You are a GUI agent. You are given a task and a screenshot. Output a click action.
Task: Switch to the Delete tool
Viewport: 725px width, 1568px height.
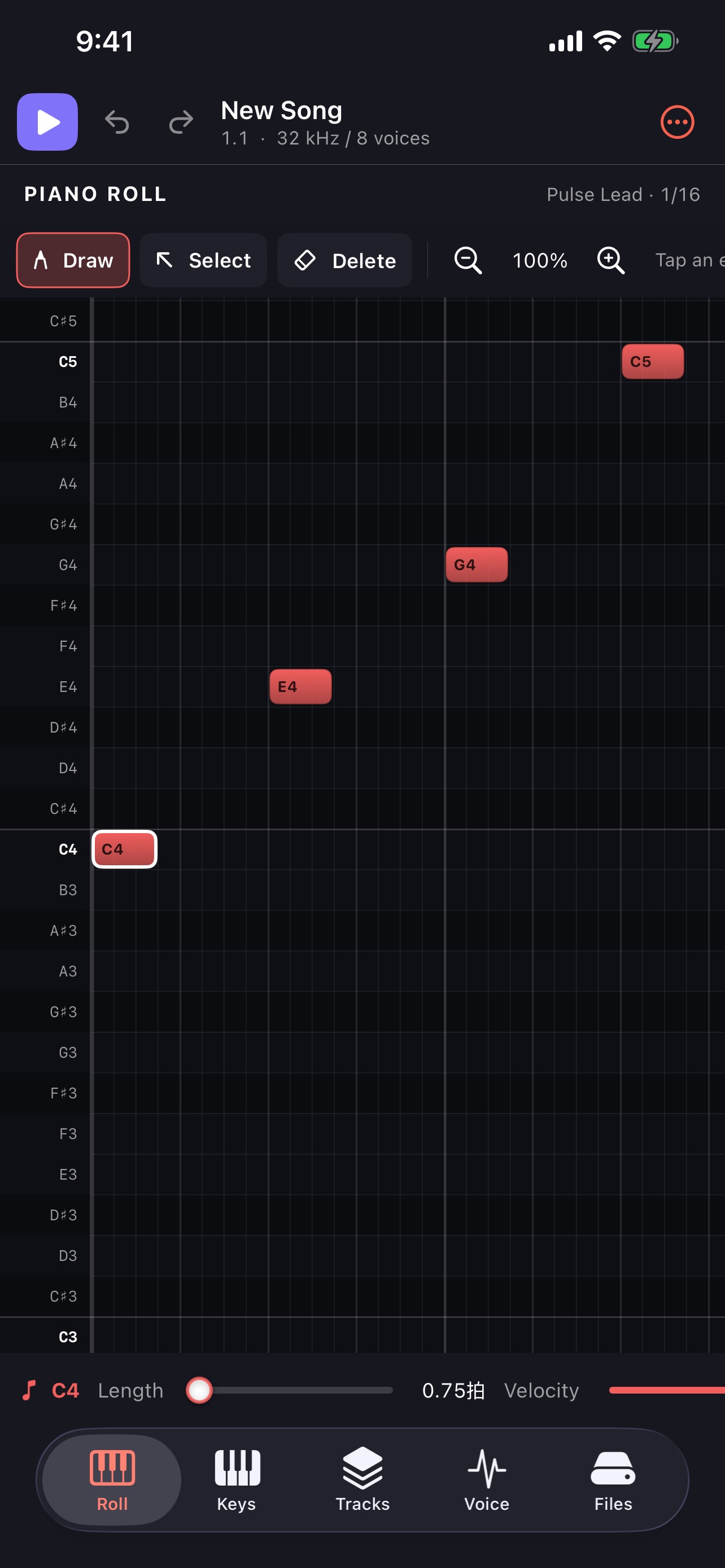coord(344,261)
